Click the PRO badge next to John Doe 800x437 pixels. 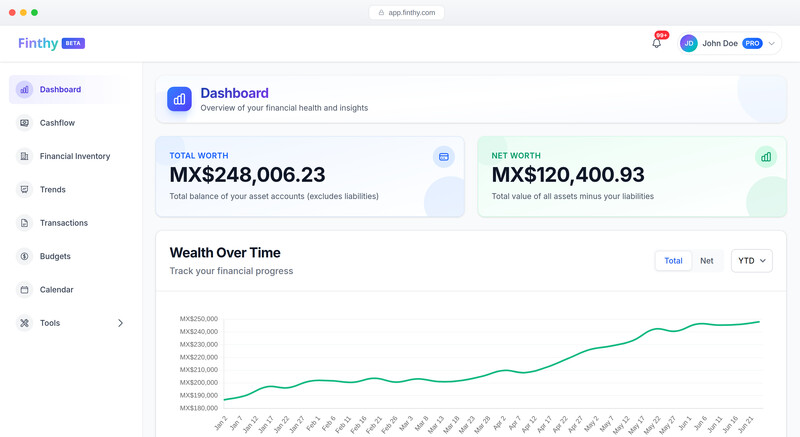(x=752, y=43)
